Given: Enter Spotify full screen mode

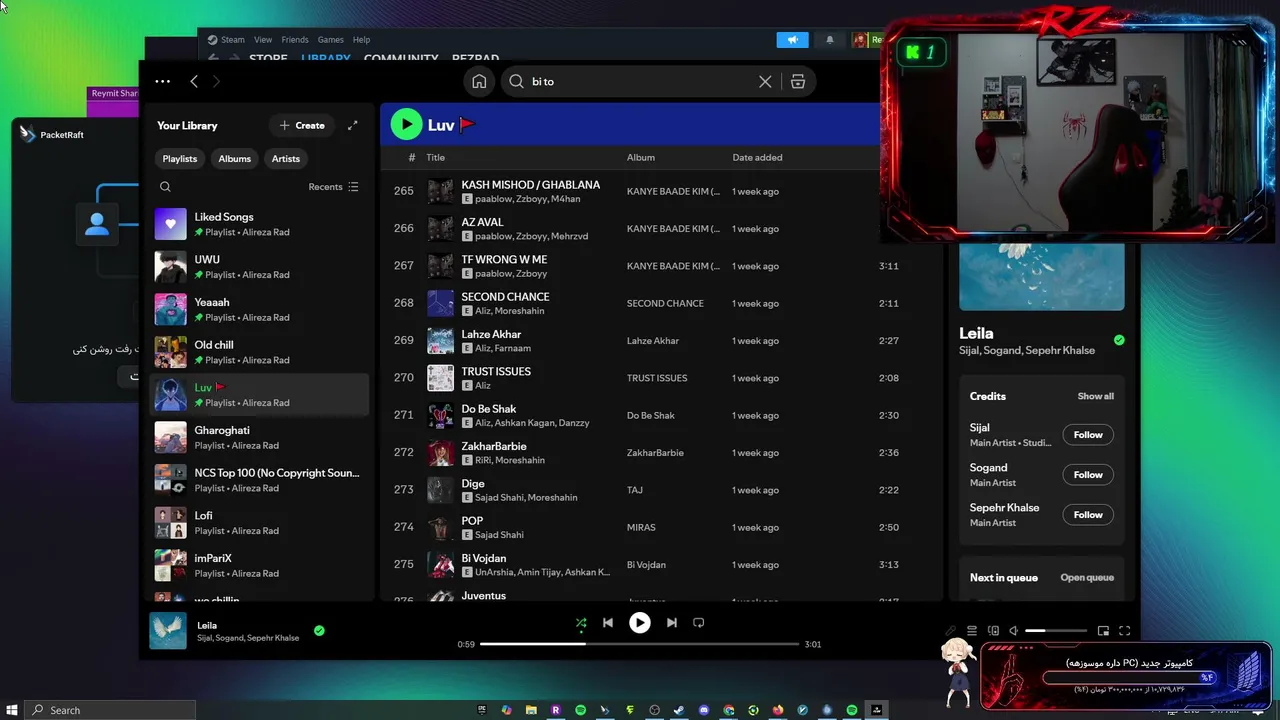Looking at the screenshot, I should click(x=1125, y=631).
